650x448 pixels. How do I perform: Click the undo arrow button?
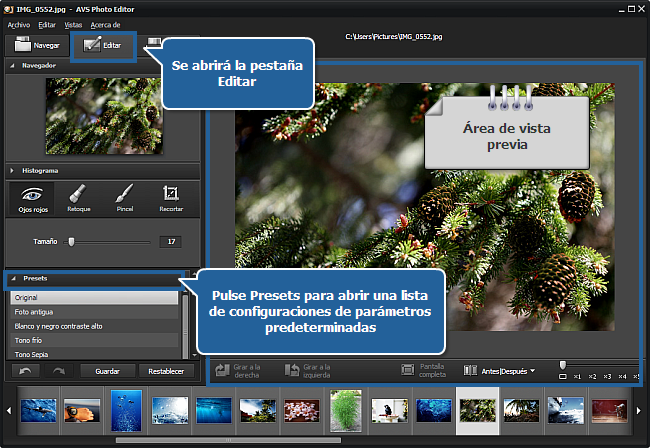point(25,371)
